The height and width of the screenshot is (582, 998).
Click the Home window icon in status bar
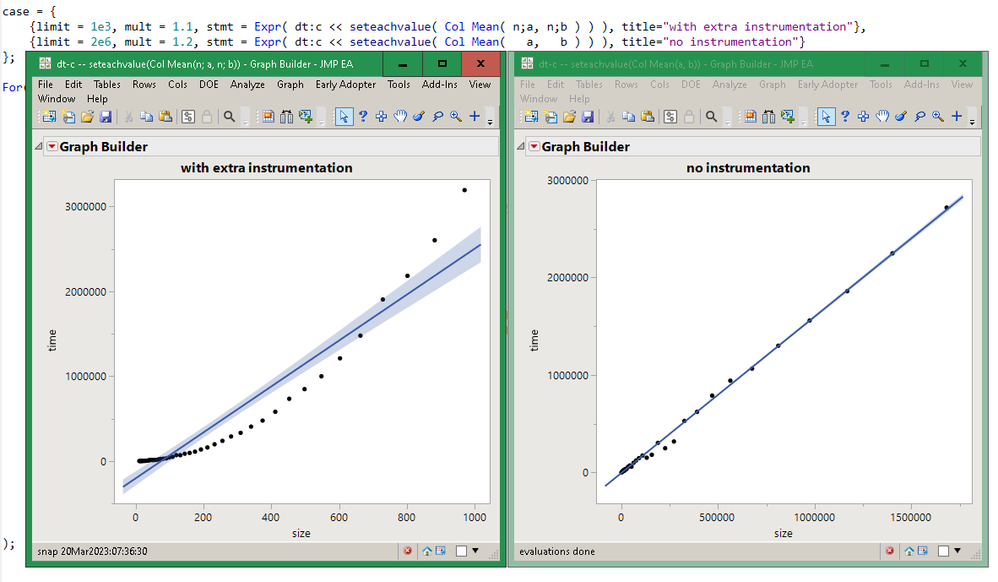[426, 551]
